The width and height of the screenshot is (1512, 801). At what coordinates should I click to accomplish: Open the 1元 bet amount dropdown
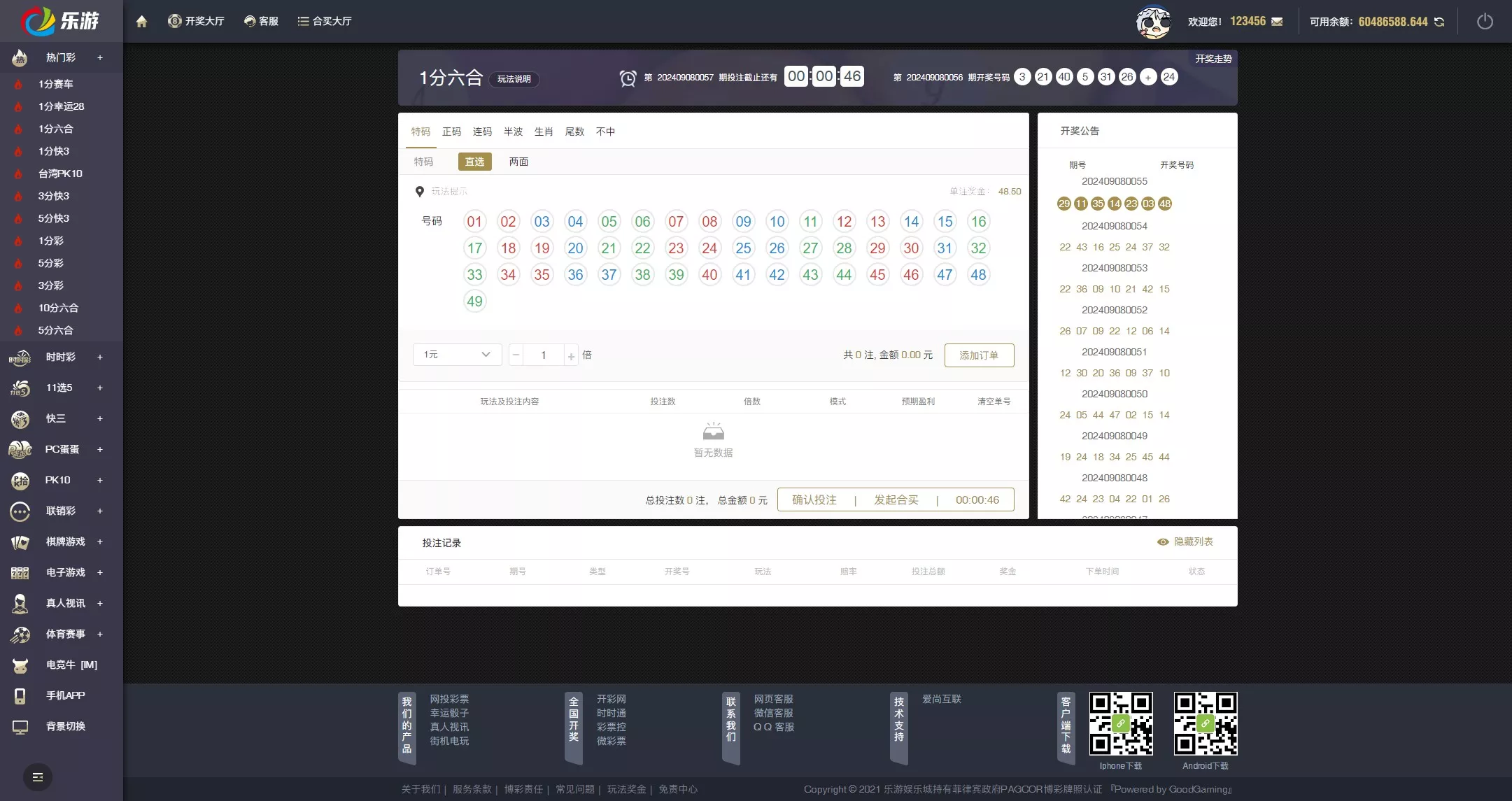click(456, 355)
